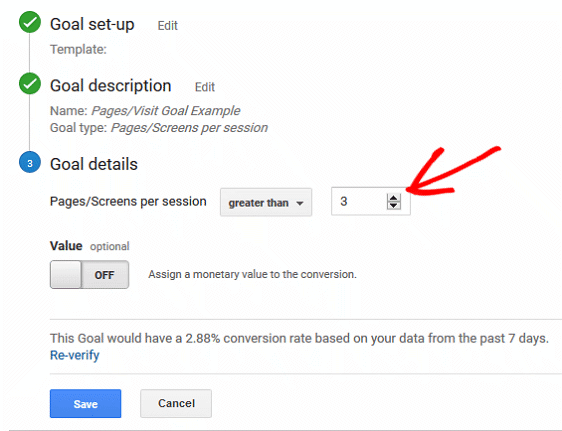Viewport: 562px width, 431px height.
Task: Focus the pages per session number field
Action: point(371,201)
